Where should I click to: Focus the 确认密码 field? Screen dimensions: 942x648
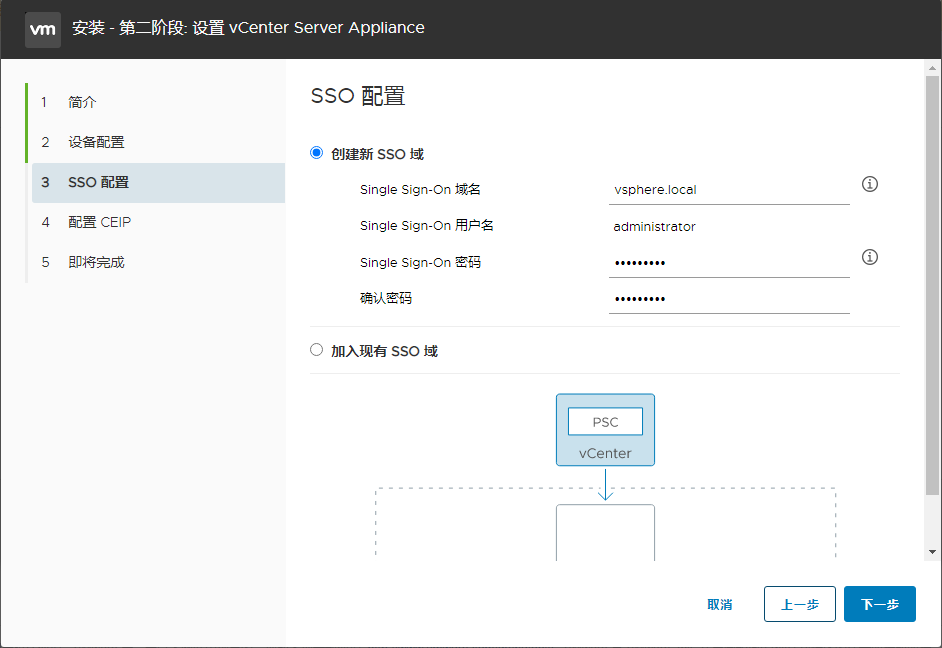pyautogui.click(x=729, y=299)
